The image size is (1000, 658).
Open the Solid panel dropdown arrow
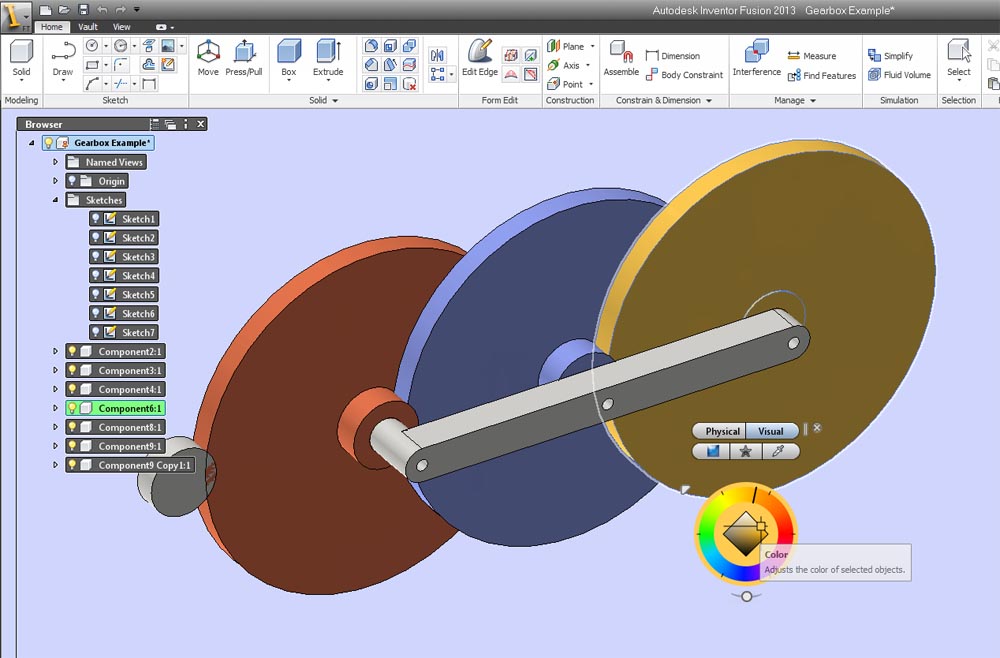[335, 101]
